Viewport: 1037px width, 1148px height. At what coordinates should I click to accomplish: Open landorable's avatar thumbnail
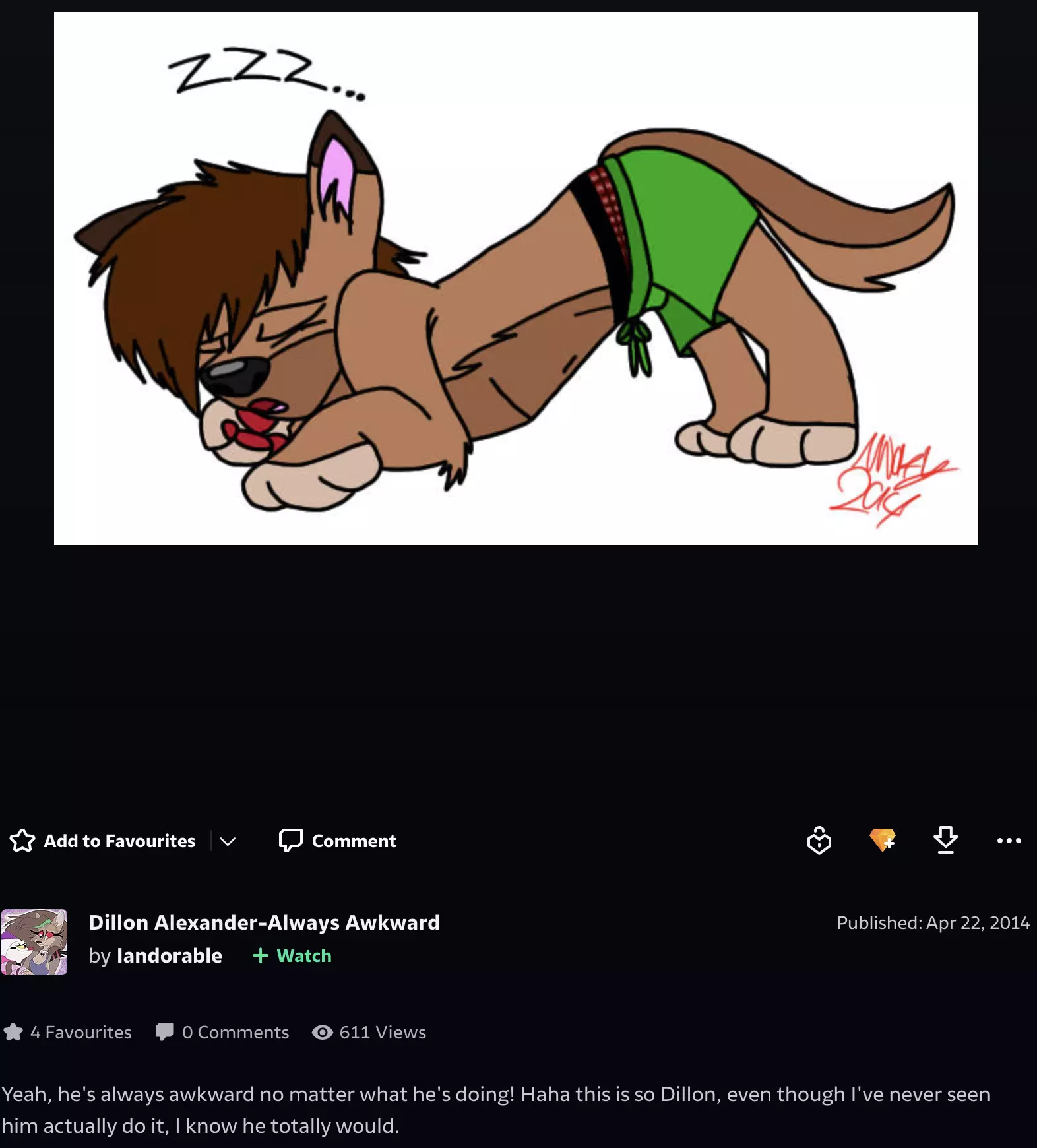pos(34,942)
